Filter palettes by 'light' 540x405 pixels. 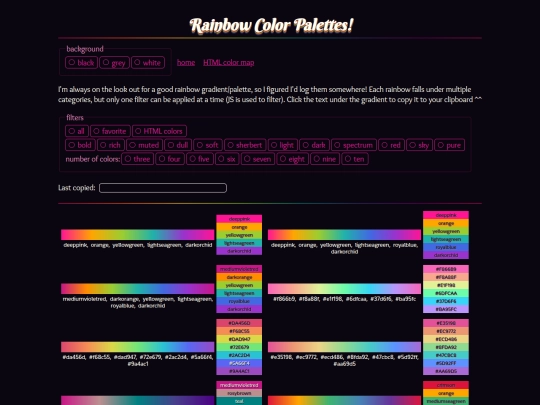coord(283,145)
